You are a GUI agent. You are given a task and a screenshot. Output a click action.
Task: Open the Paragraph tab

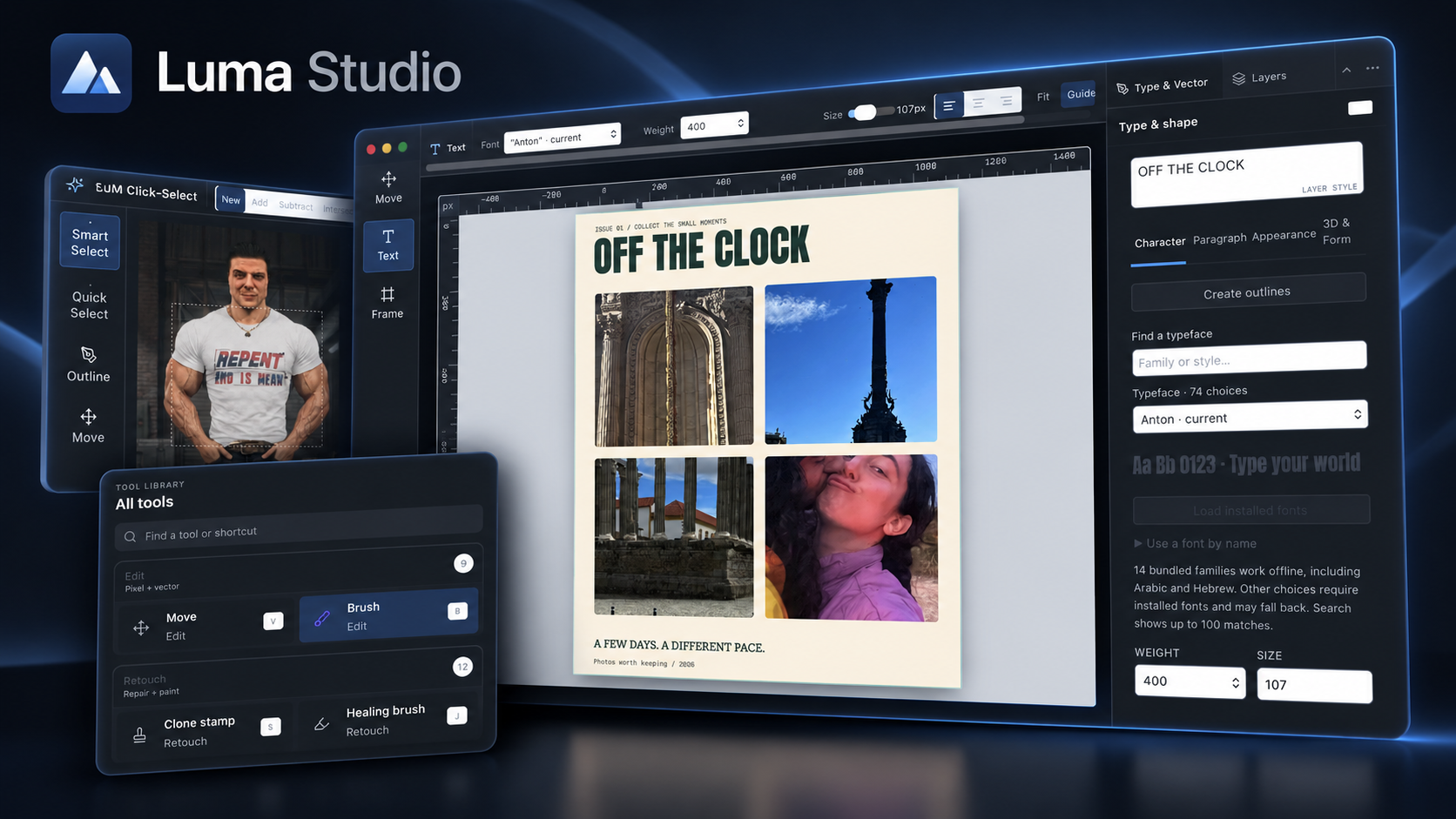click(1219, 238)
